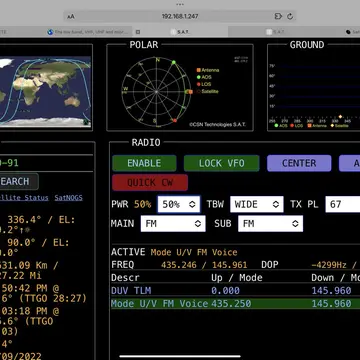
Task: Open the rightmost partially visible browser tab
Action: pos(352,32)
